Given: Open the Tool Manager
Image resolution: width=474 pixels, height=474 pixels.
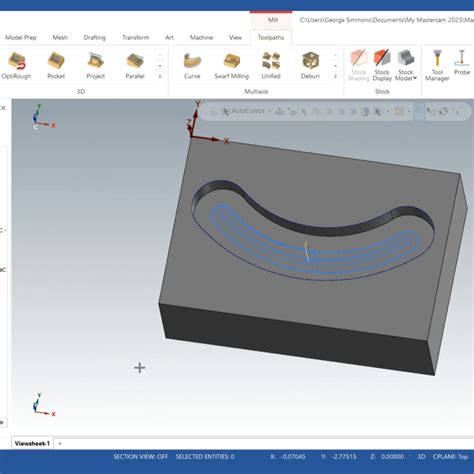Looking at the screenshot, I should coord(437,66).
